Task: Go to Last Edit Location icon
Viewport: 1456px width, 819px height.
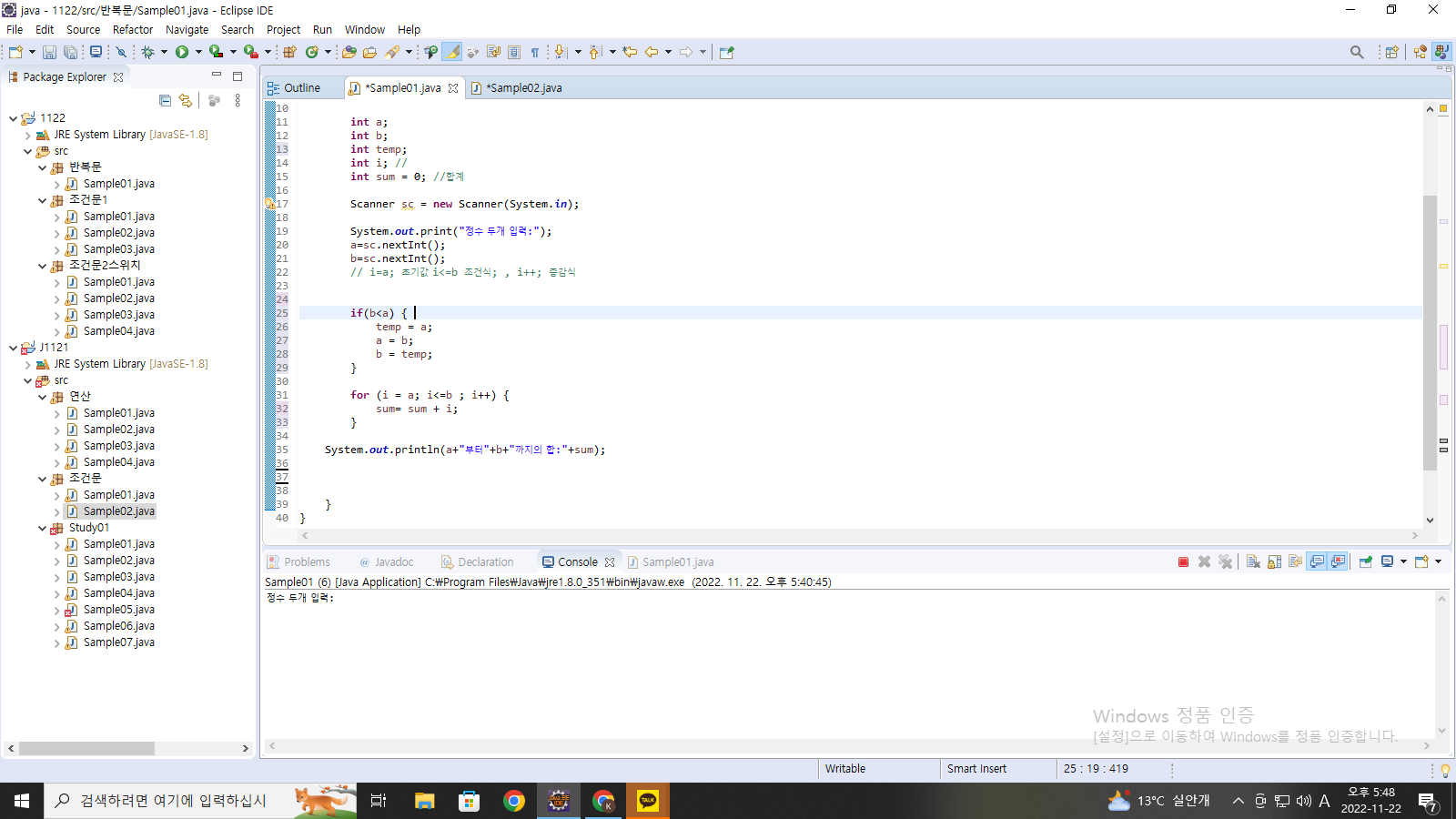Action: [x=630, y=52]
